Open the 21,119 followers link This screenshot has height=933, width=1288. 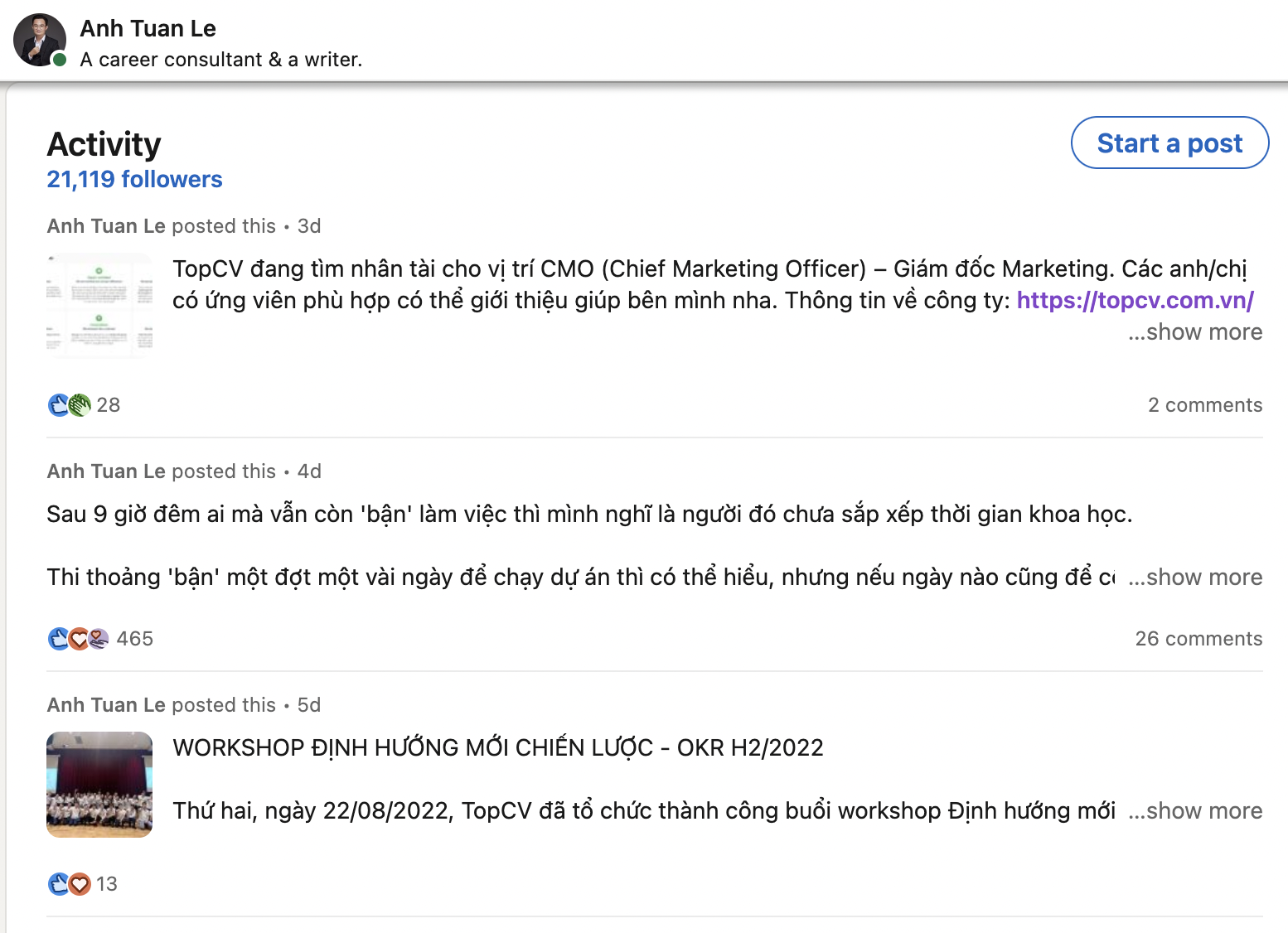(x=134, y=180)
